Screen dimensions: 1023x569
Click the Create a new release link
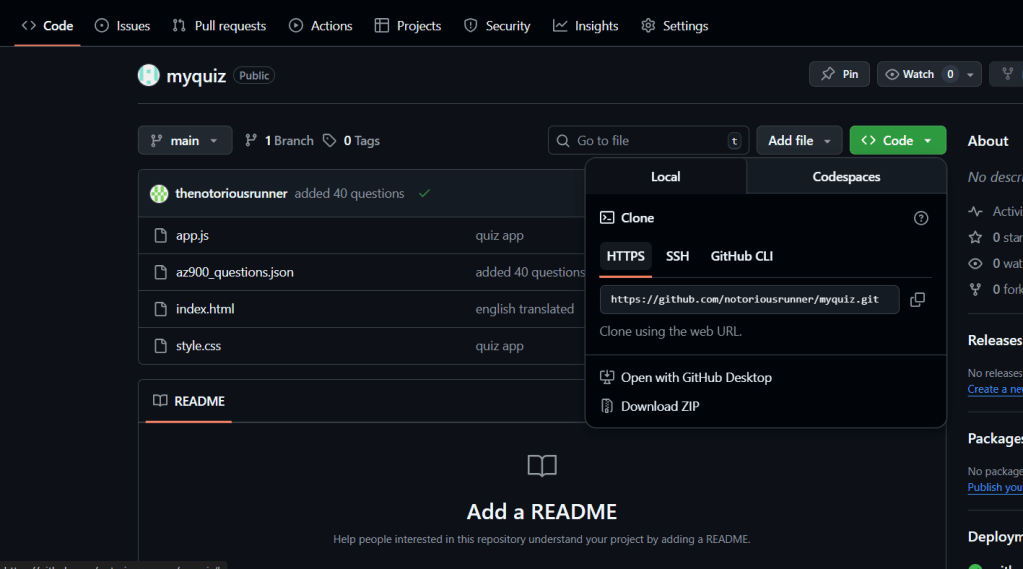point(995,389)
